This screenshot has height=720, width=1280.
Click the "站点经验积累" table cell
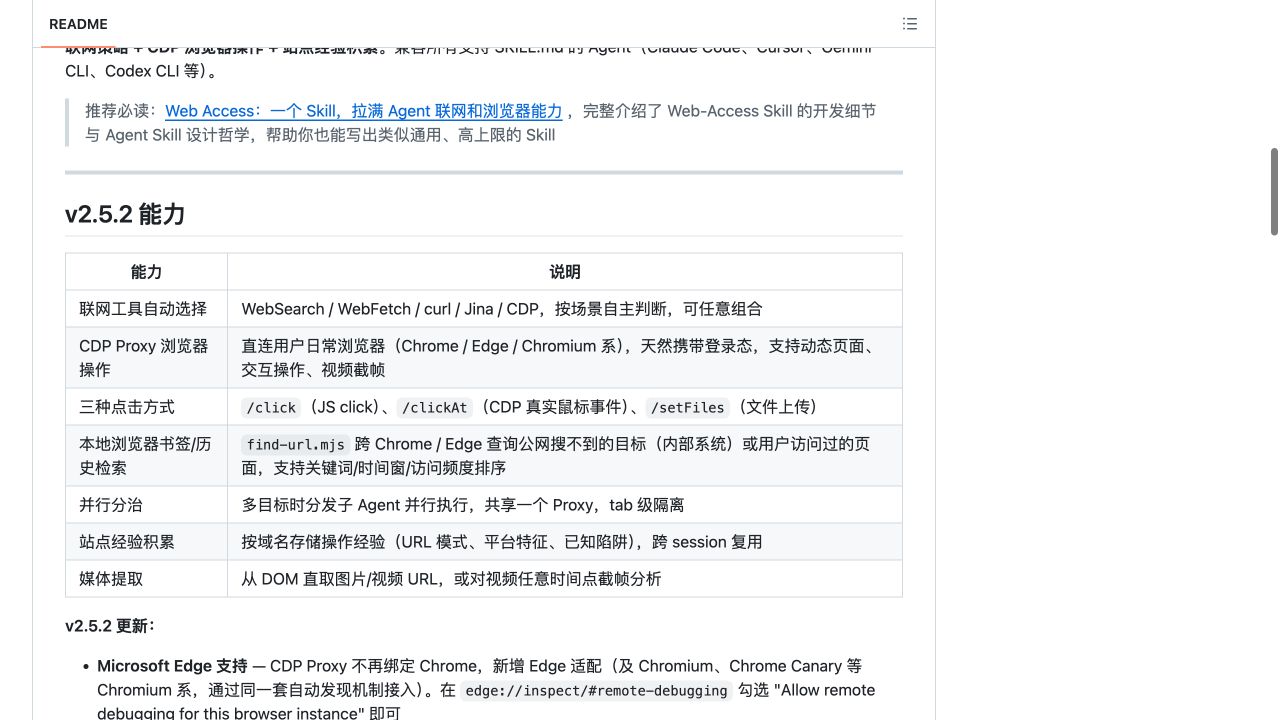coord(146,542)
